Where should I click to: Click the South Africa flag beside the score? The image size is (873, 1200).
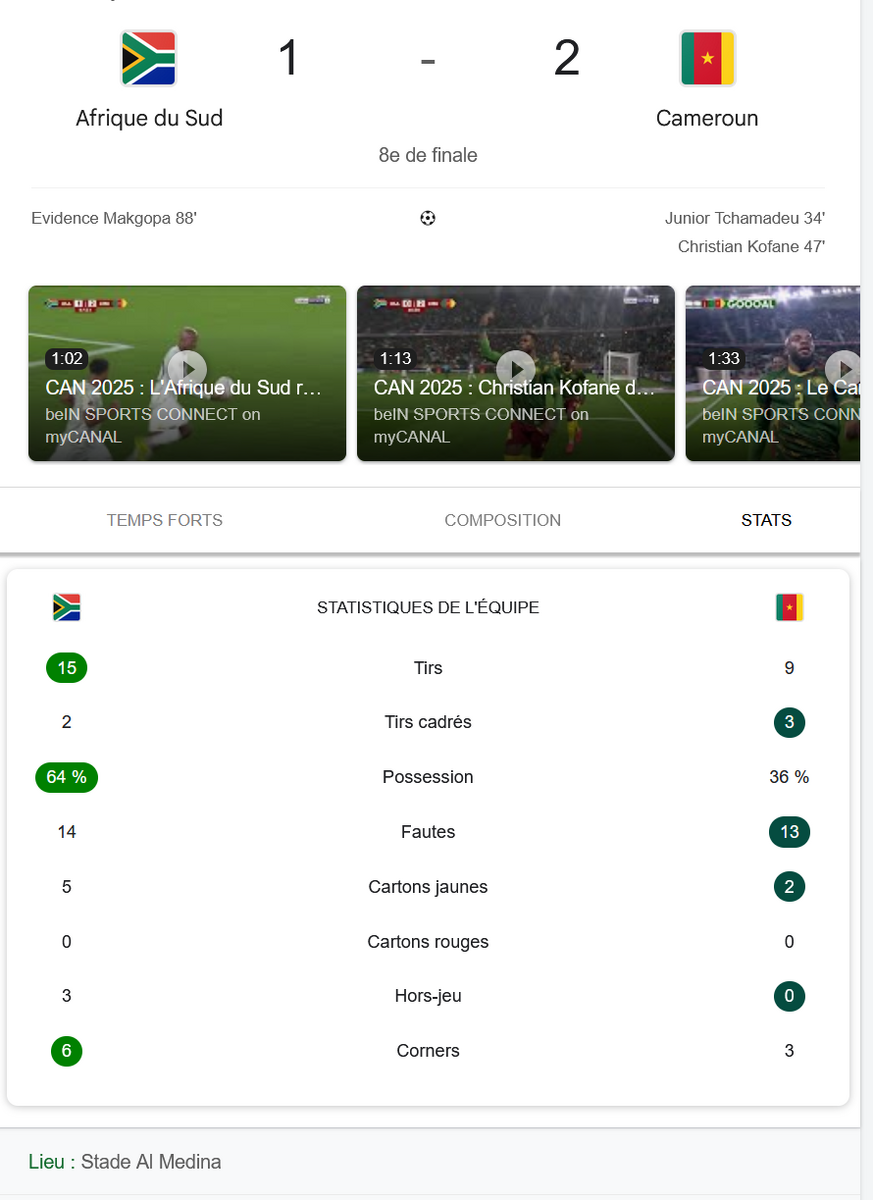click(x=149, y=58)
